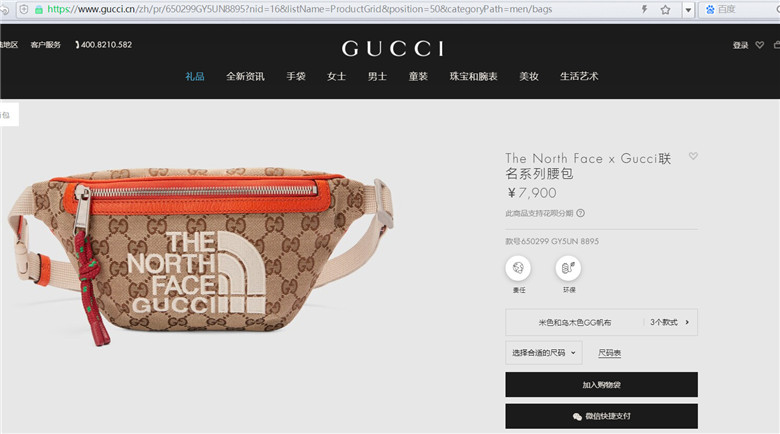This screenshot has width=780, height=434.
Task: Click the 登录 login link
Action: tap(740, 45)
